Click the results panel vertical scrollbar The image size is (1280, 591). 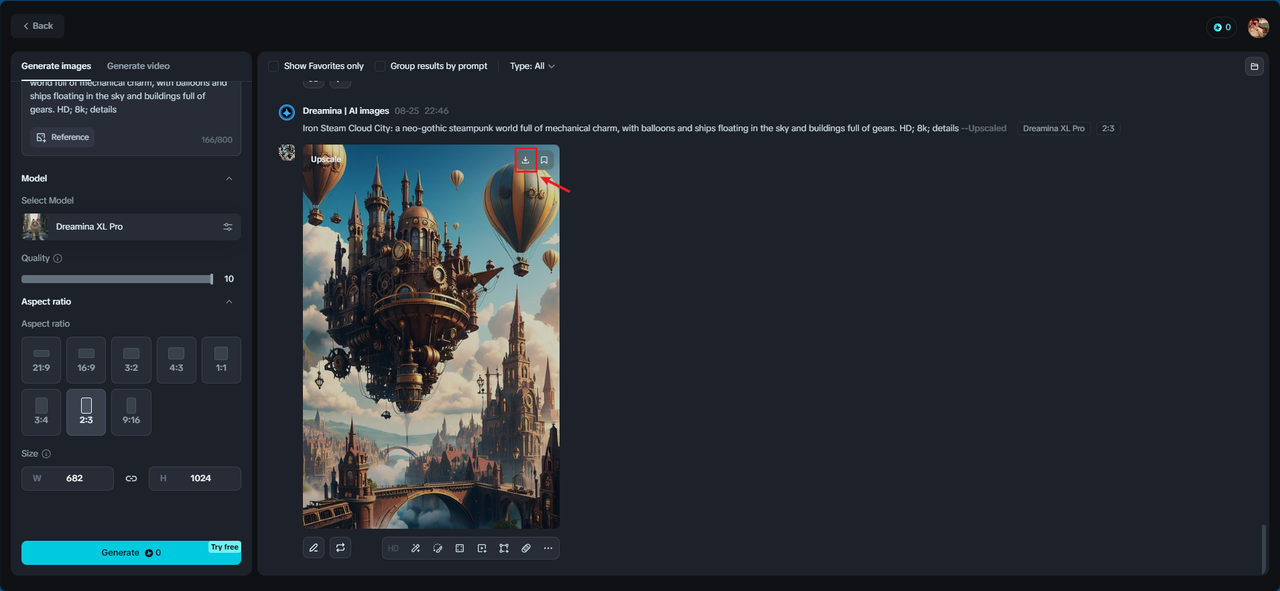pyautogui.click(x=1263, y=547)
